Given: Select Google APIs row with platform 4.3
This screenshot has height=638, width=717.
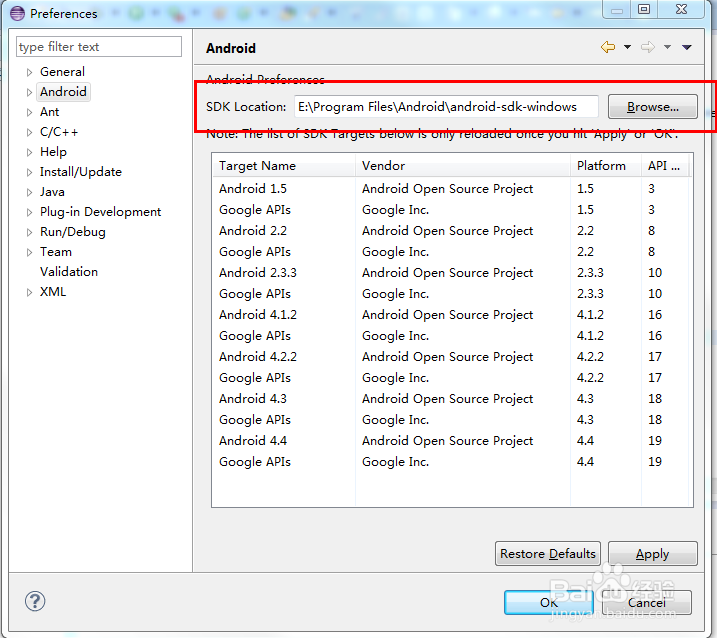Looking at the screenshot, I should (450, 420).
